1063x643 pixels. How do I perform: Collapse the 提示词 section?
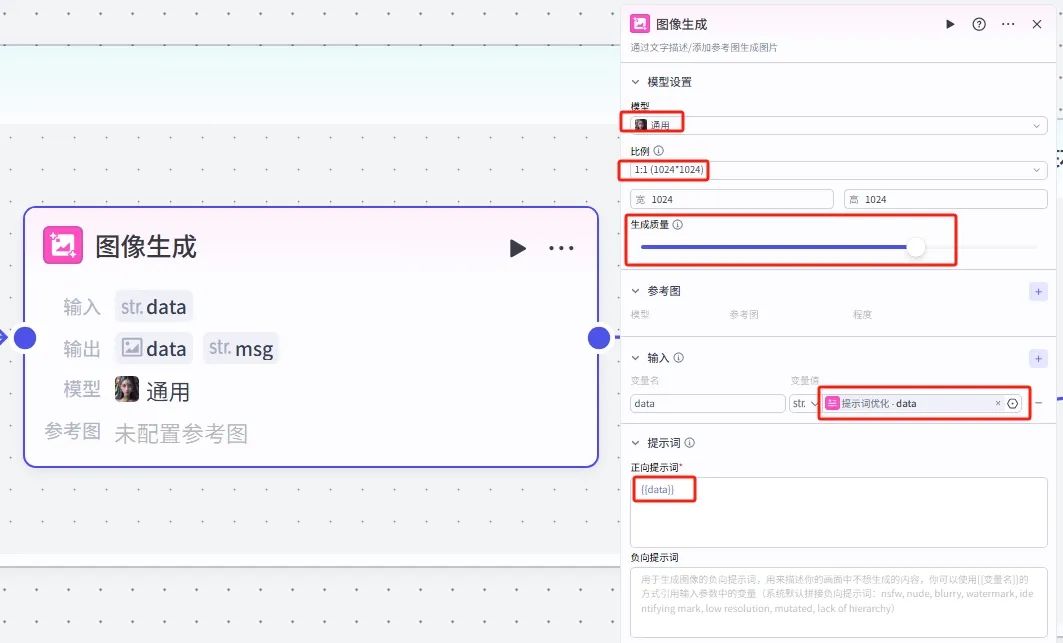pyautogui.click(x=635, y=443)
